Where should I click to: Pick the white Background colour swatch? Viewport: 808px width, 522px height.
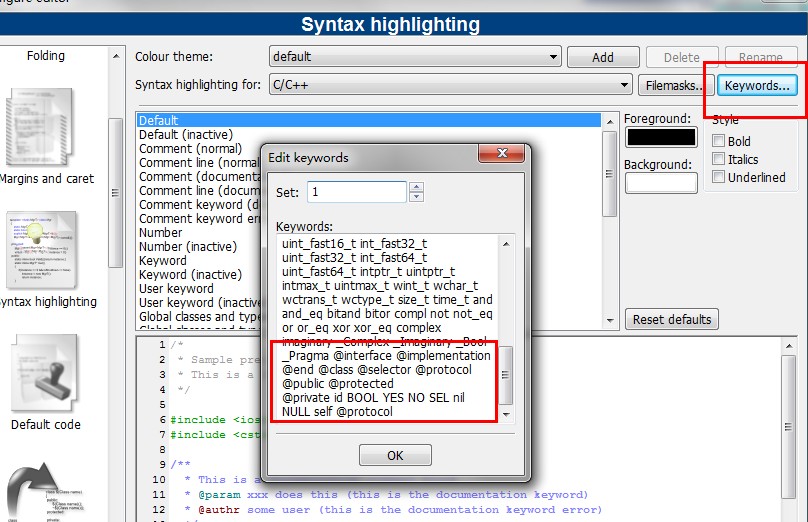661,183
